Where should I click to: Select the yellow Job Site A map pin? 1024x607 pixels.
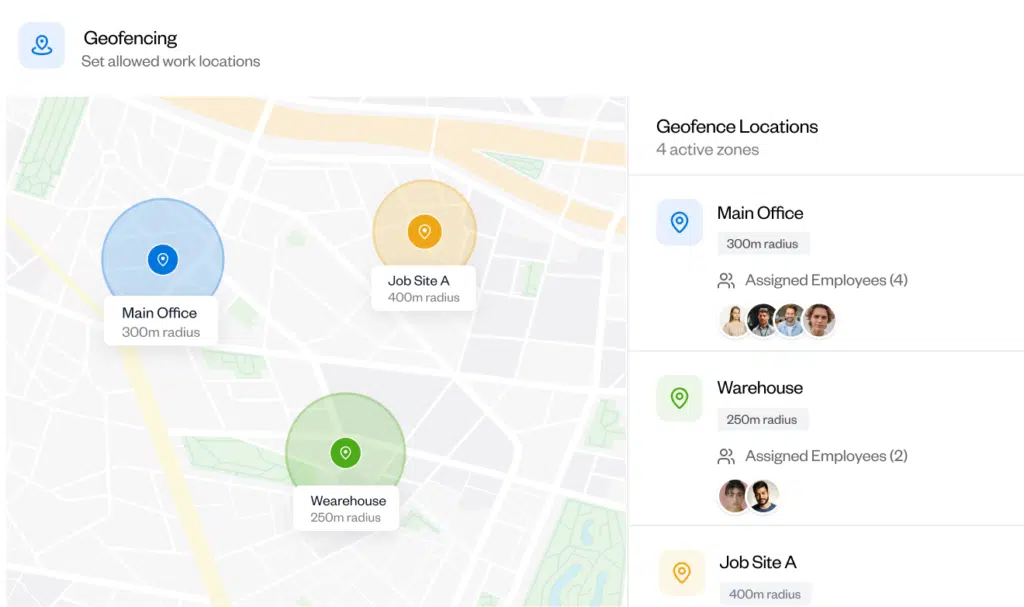click(x=424, y=230)
